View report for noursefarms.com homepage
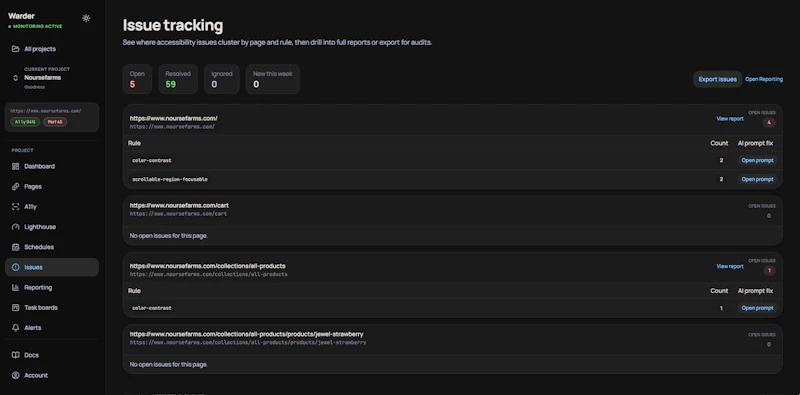This screenshot has height=395, width=800. (730, 118)
